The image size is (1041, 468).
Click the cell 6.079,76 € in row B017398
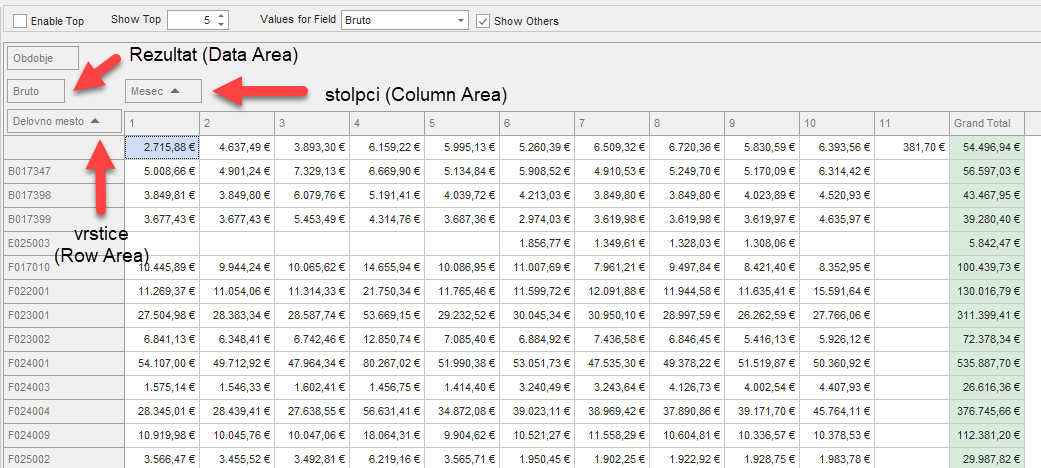311,195
